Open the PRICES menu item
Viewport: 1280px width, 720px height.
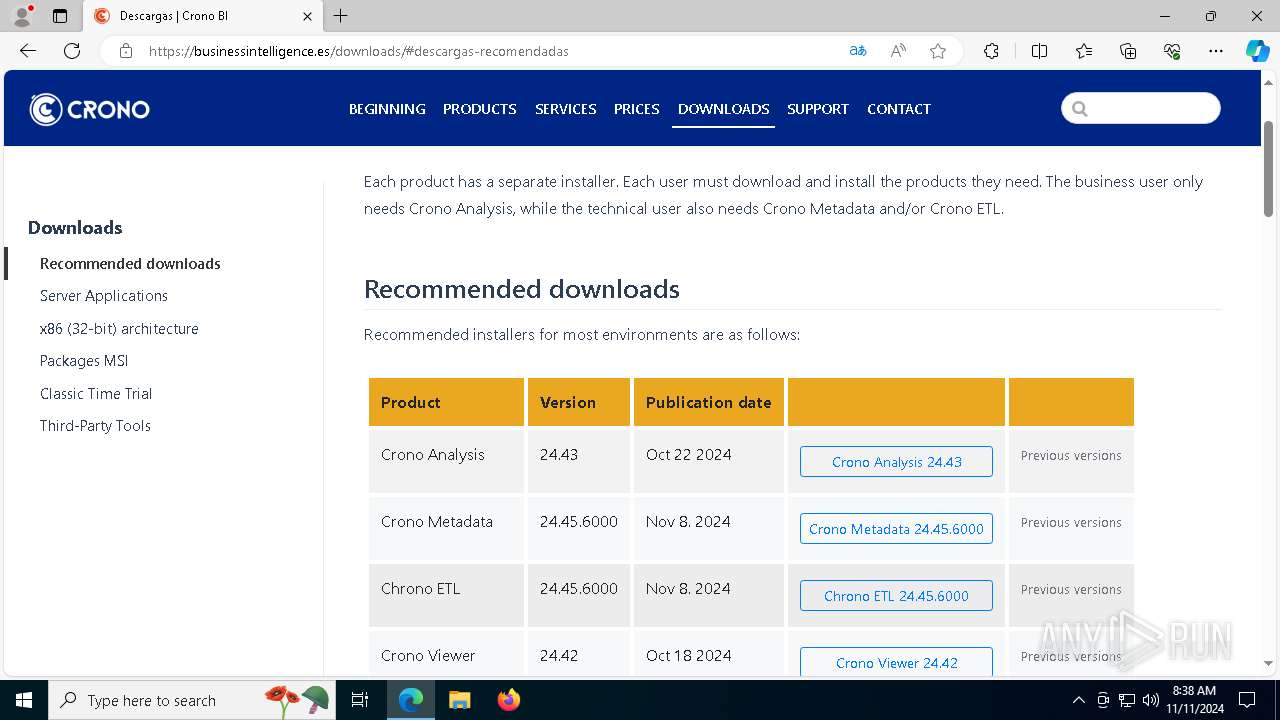[637, 109]
